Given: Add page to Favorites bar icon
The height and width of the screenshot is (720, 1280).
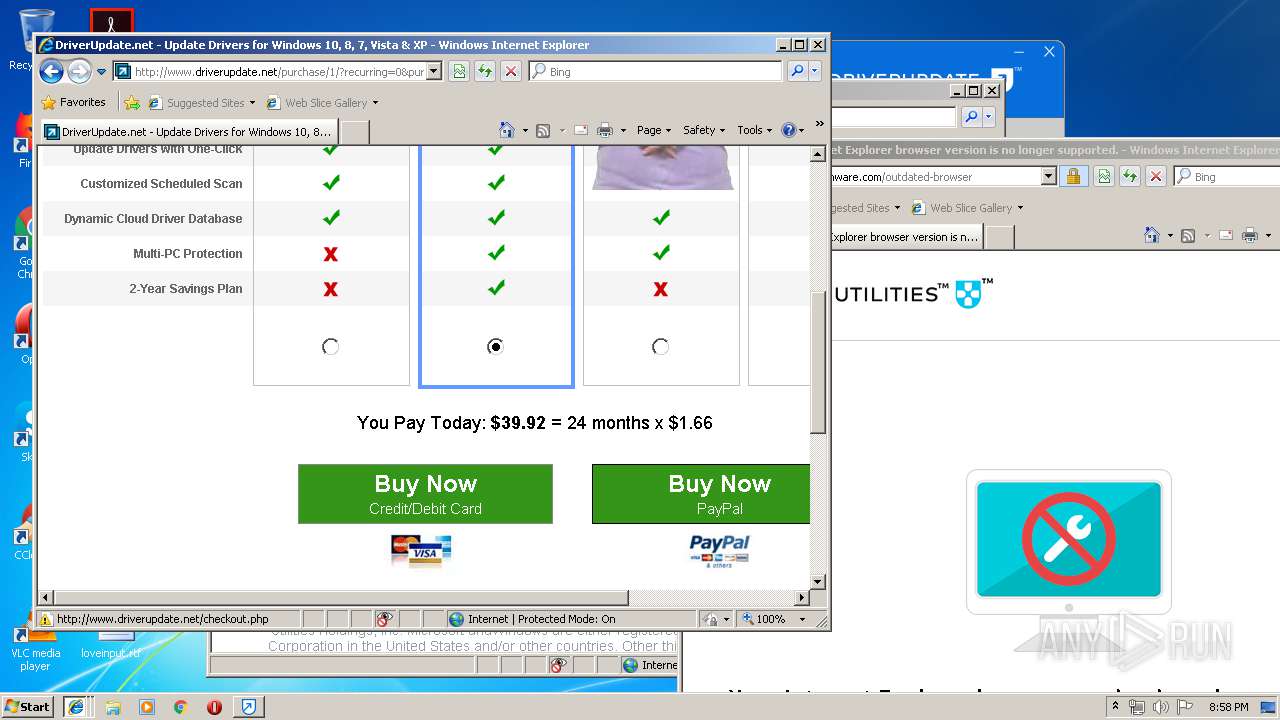Looking at the screenshot, I should (132, 102).
